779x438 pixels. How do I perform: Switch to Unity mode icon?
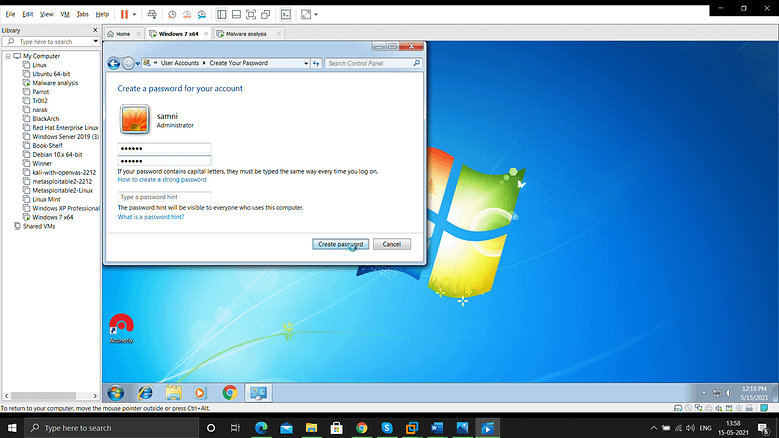pos(266,14)
